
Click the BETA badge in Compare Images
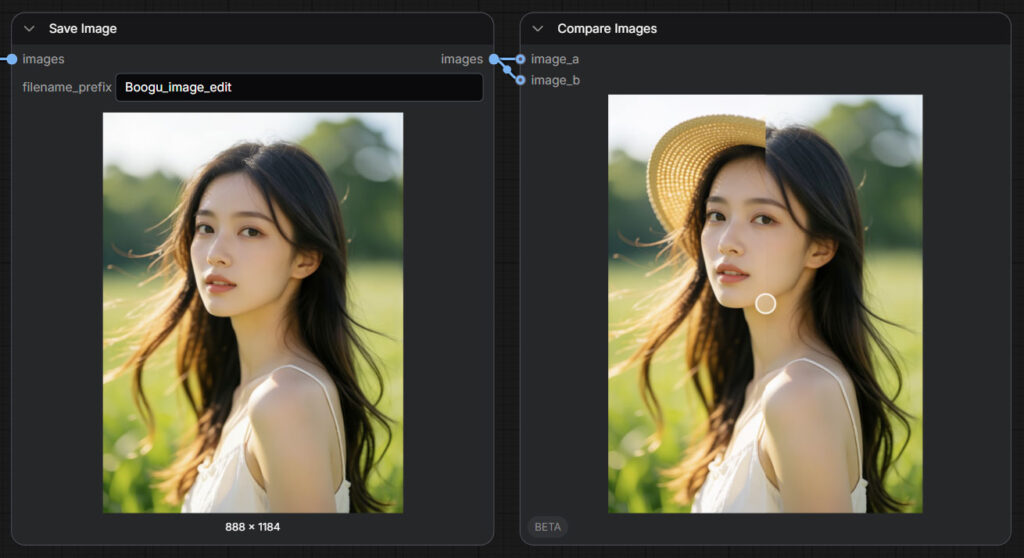coord(547,527)
